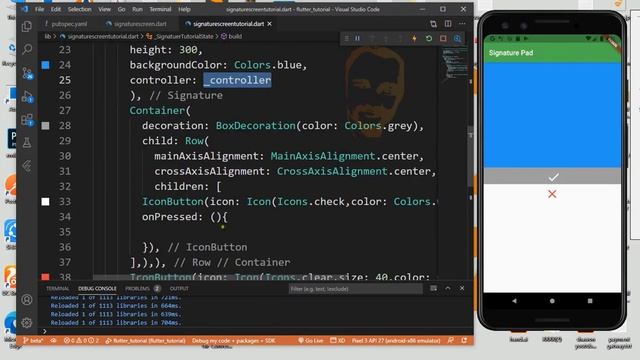Tap the Android home button in emulator

pos(552,301)
